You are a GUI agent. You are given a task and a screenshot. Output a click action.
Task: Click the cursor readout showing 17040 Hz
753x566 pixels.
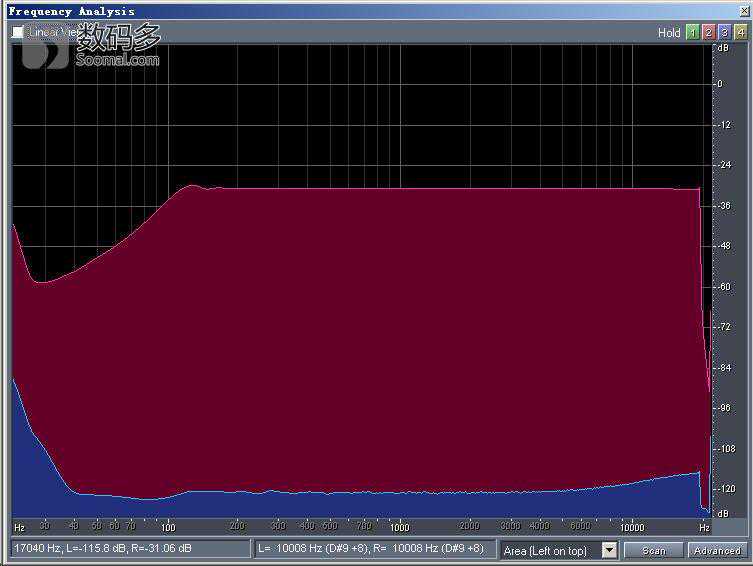(129, 549)
